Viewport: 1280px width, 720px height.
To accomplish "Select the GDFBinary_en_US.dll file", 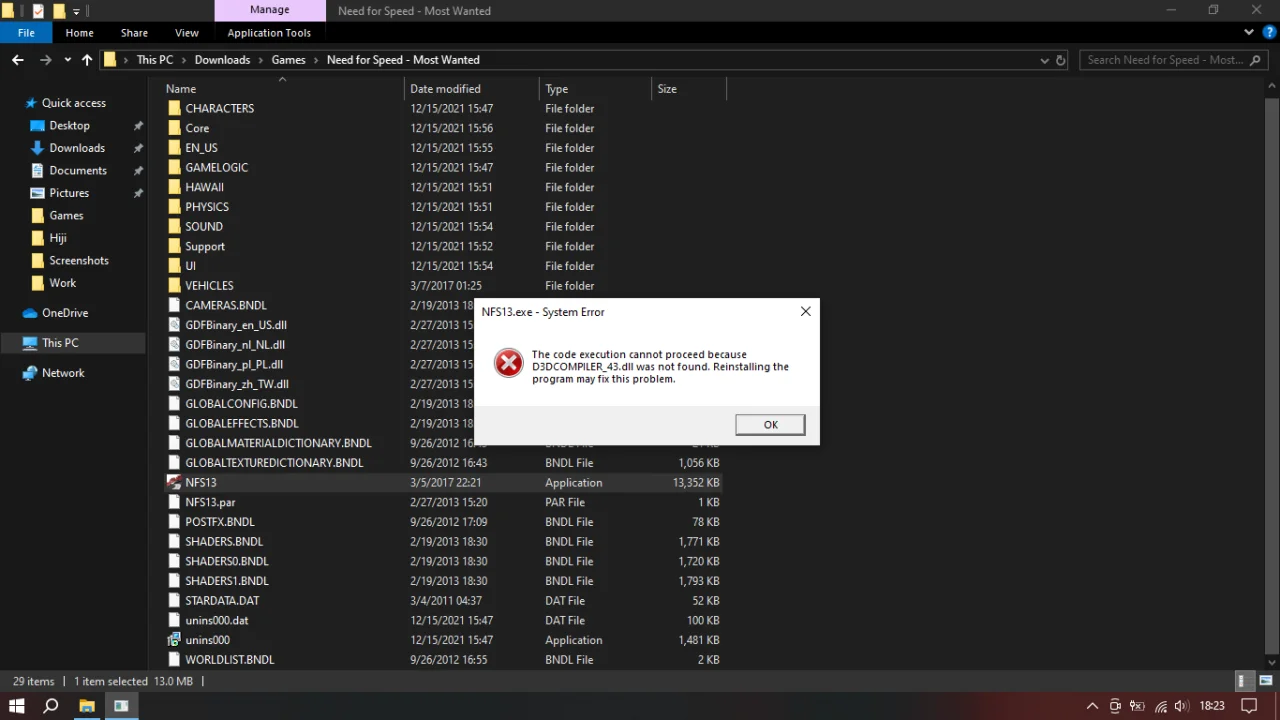I will tap(236, 325).
